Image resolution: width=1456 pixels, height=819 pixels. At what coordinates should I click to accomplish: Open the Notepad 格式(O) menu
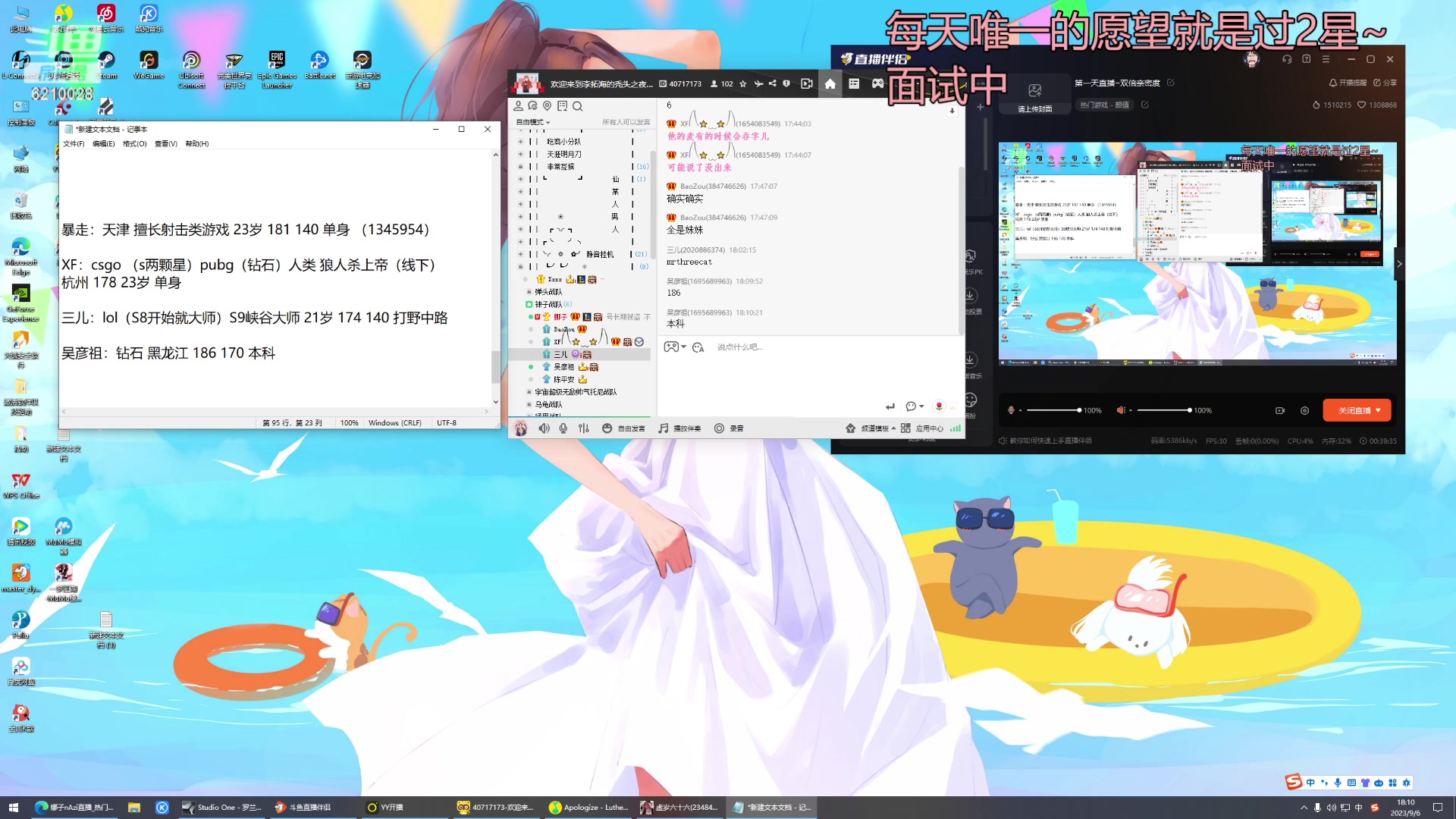tap(135, 144)
